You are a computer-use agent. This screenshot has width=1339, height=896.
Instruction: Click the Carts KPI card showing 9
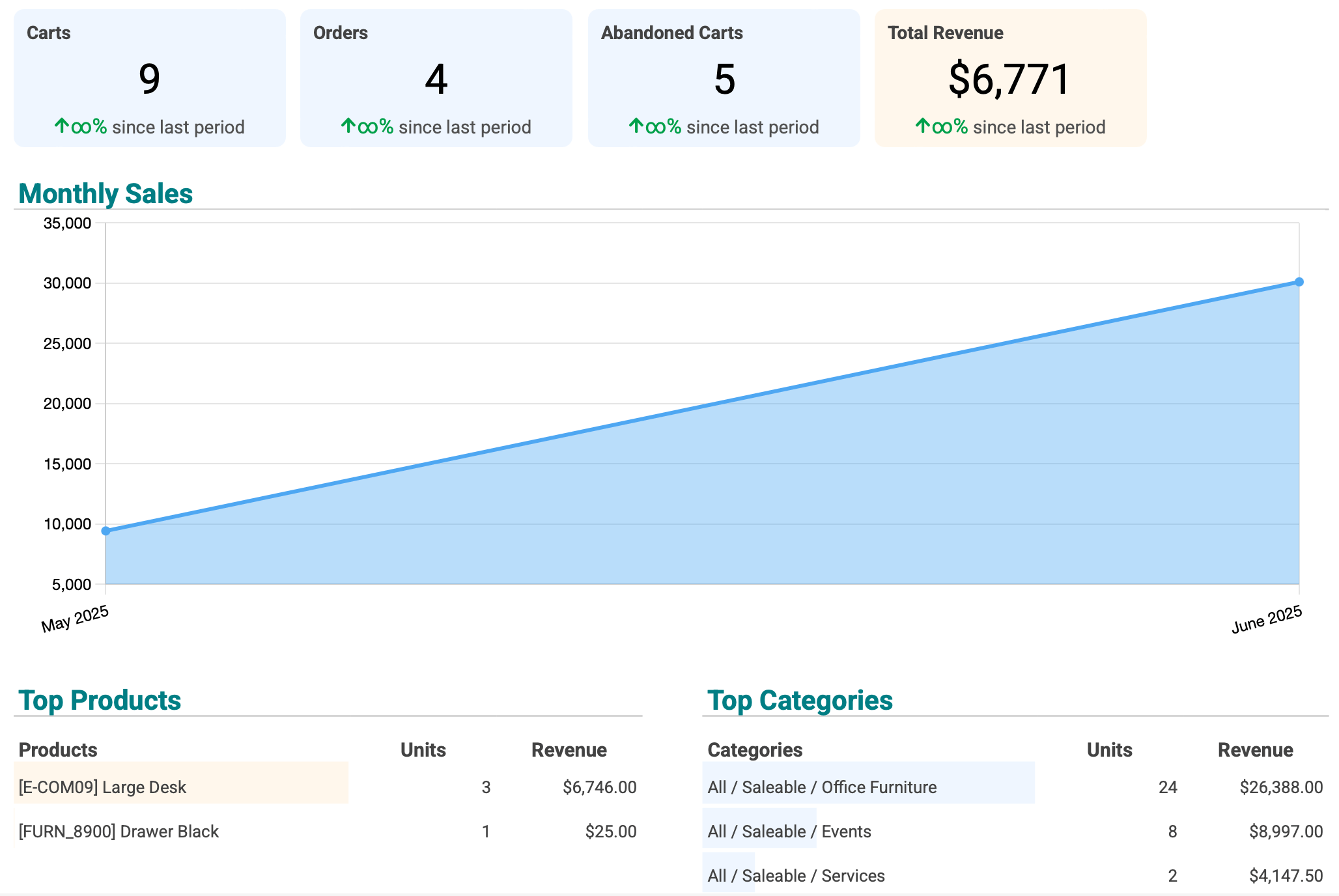click(x=148, y=78)
